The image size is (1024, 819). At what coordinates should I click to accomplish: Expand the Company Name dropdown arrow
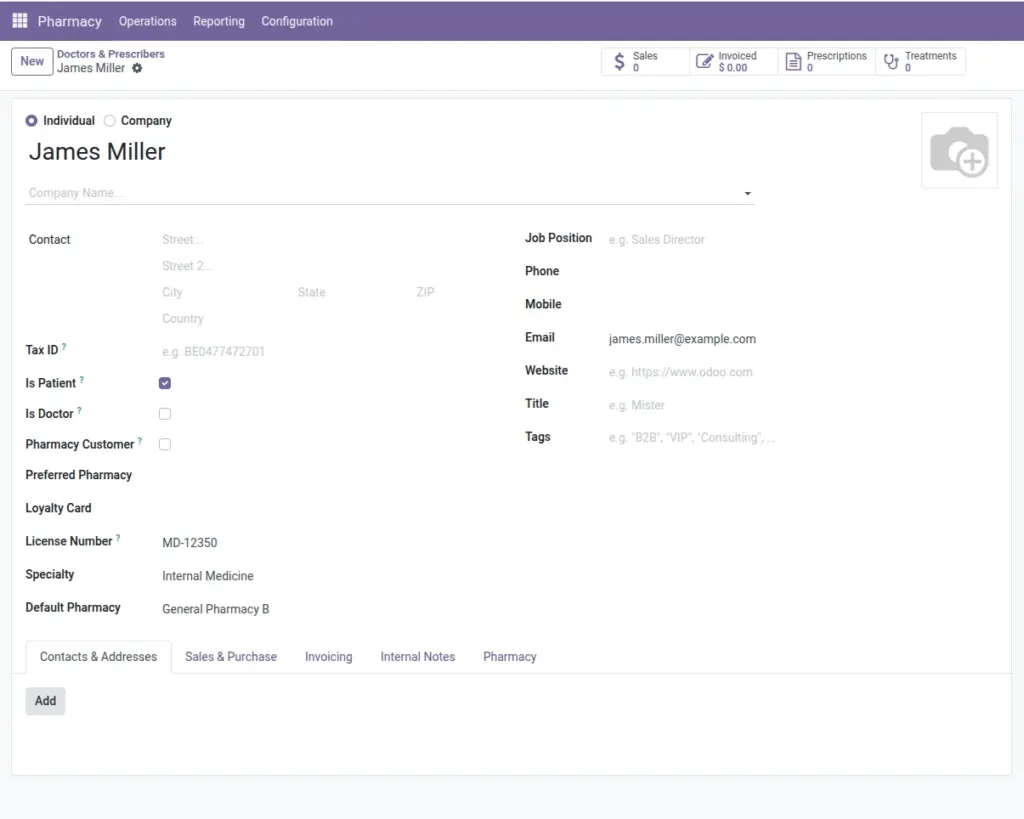click(748, 193)
